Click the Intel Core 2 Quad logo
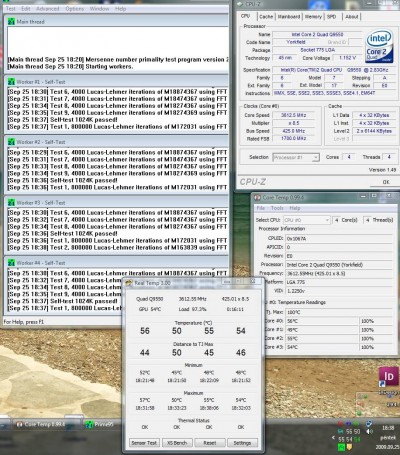Image resolution: width=400 pixels, height=455 pixels. 380,47
